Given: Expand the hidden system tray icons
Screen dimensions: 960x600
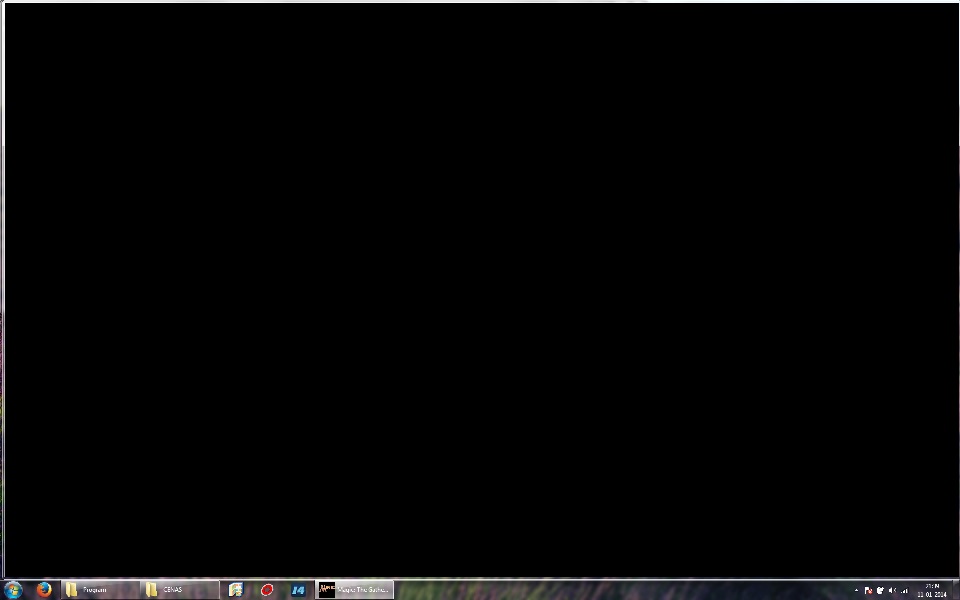Looking at the screenshot, I should pos(856,590).
